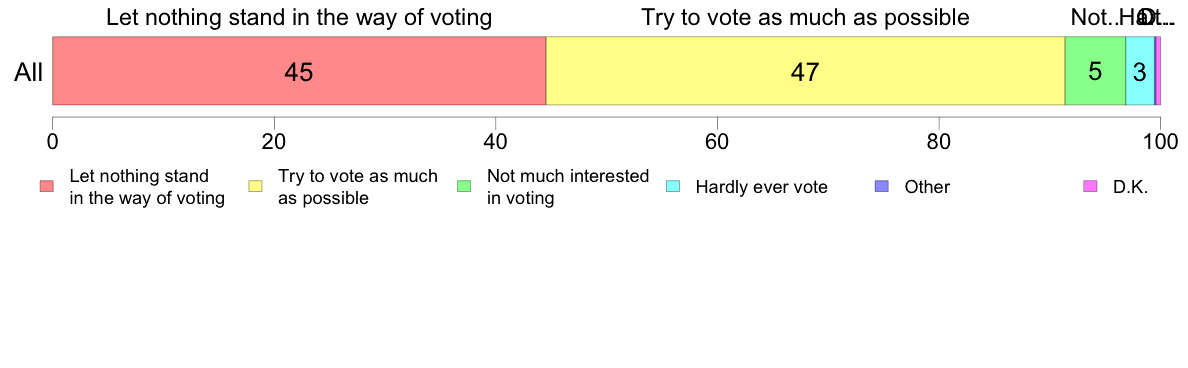The width and height of the screenshot is (1188, 368).
Task: Click the 'Try to vote as much as possible' heading
Action: coord(805,17)
